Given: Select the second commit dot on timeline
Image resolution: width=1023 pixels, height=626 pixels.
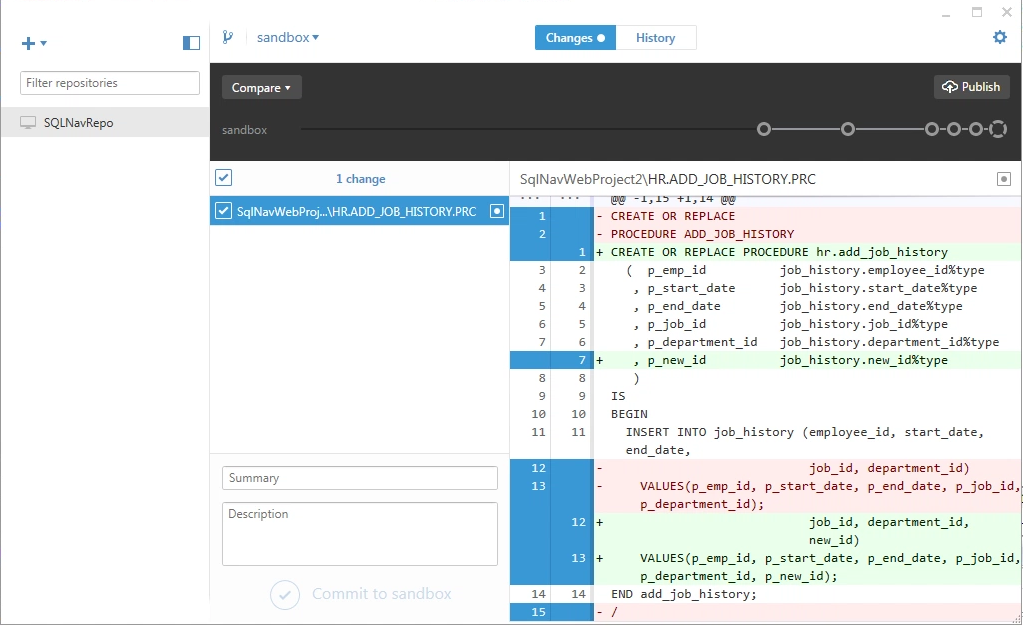Looking at the screenshot, I should click(x=847, y=129).
